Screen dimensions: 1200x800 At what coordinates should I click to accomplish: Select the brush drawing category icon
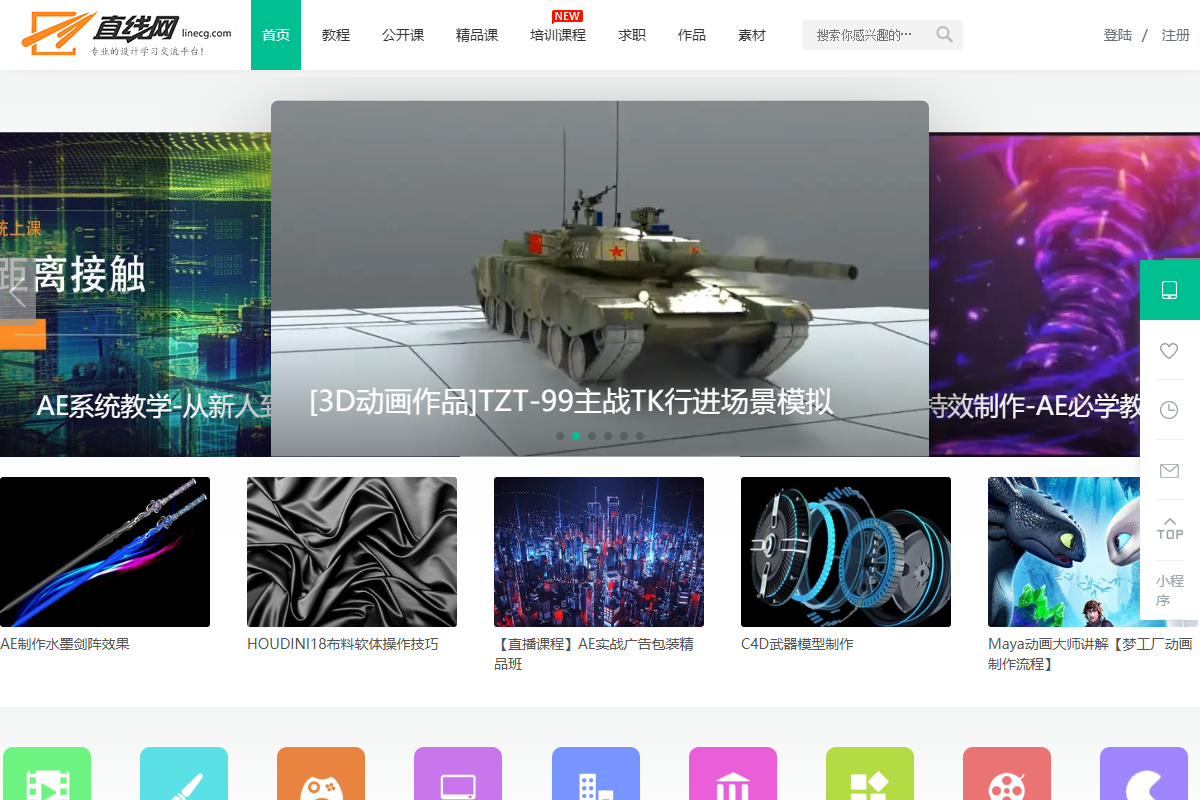[x=183, y=773]
